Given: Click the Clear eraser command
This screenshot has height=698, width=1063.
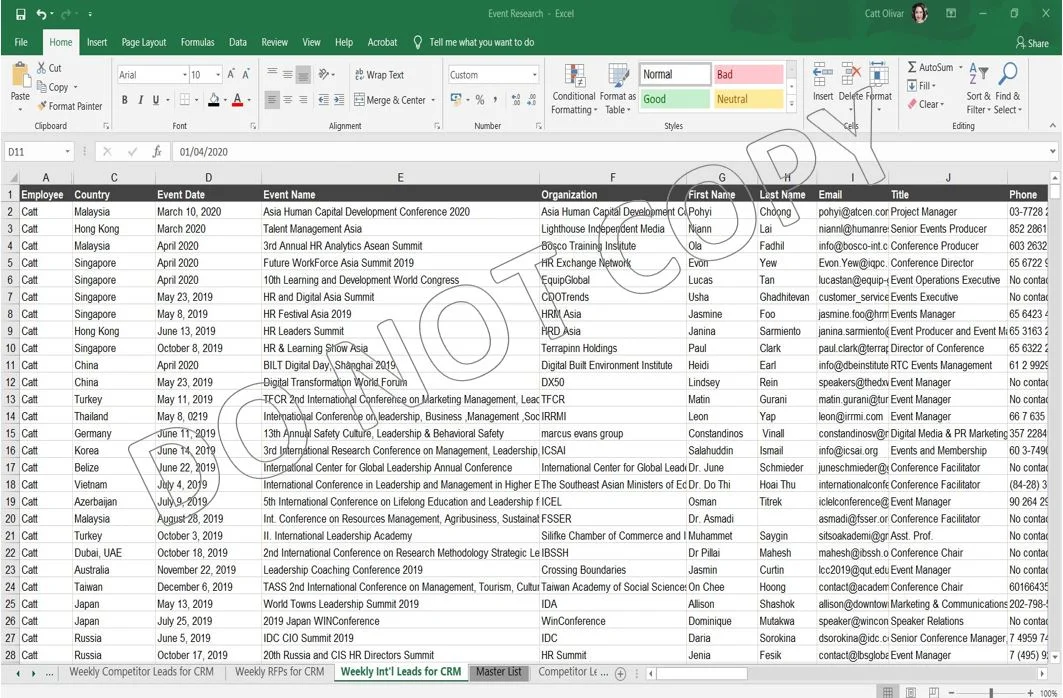Looking at the screenshot, I should tap(925, 104).
